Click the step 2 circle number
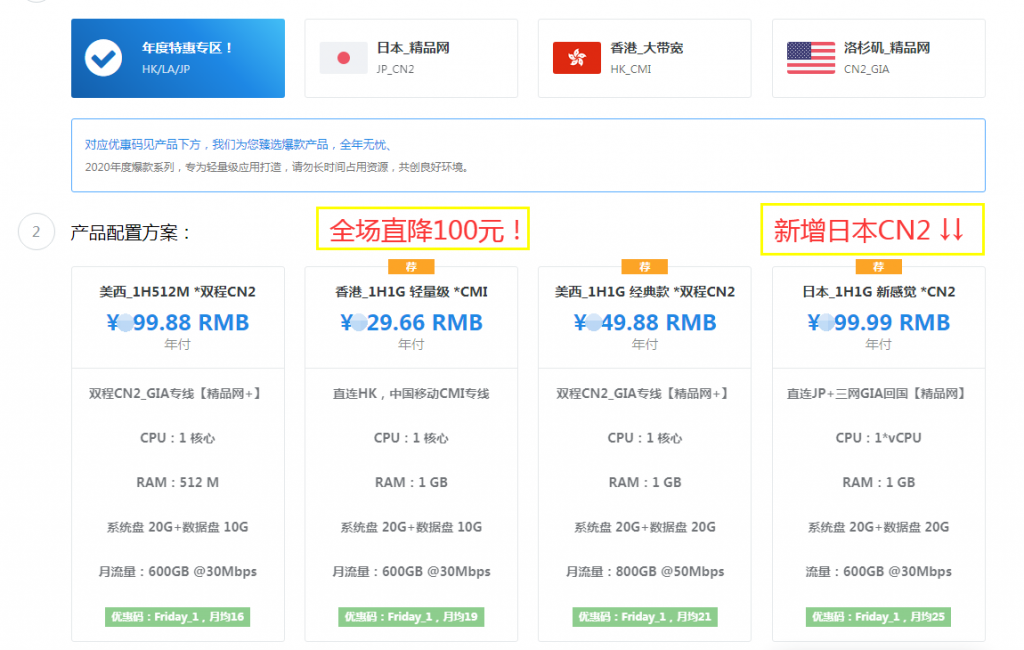This screenshot has width=1024, height=650. [x=36, y=231]
